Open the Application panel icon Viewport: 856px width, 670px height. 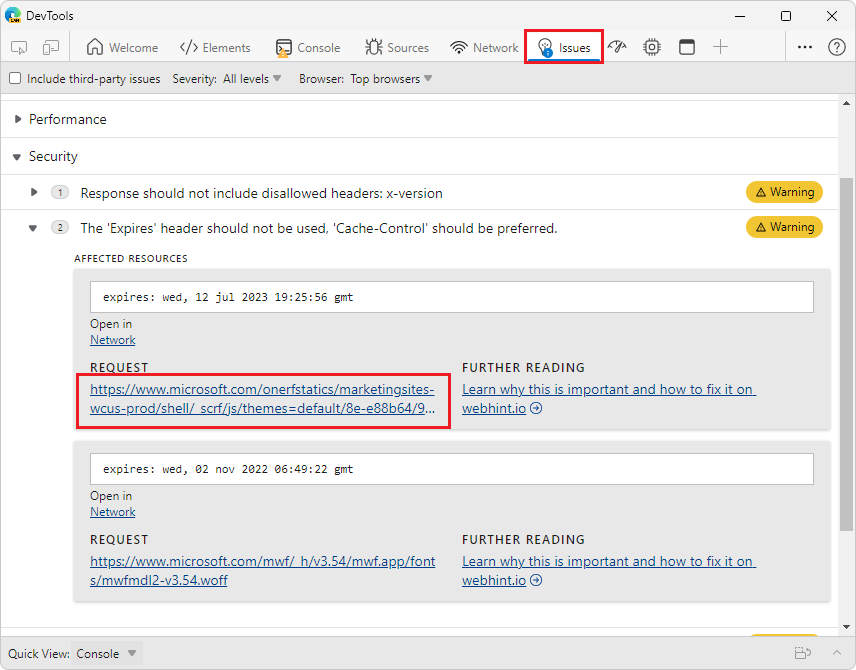[687, 47]
